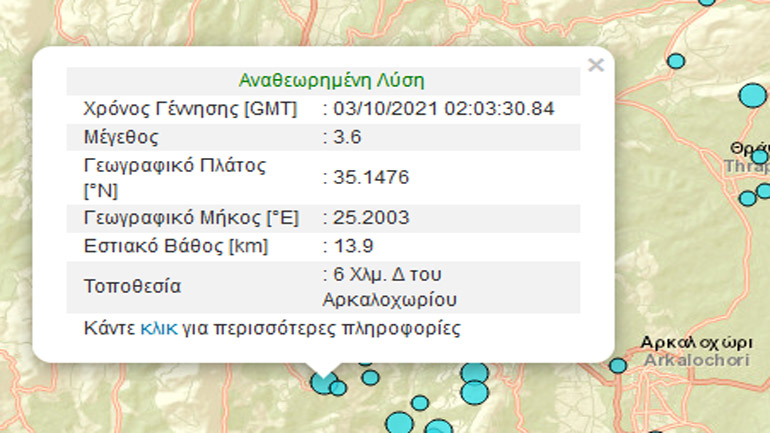This screenshot has height=433, width=770.
Task: Click the 'Αναθεωρημένη Λύση' popup header
Action: (322, 81)
